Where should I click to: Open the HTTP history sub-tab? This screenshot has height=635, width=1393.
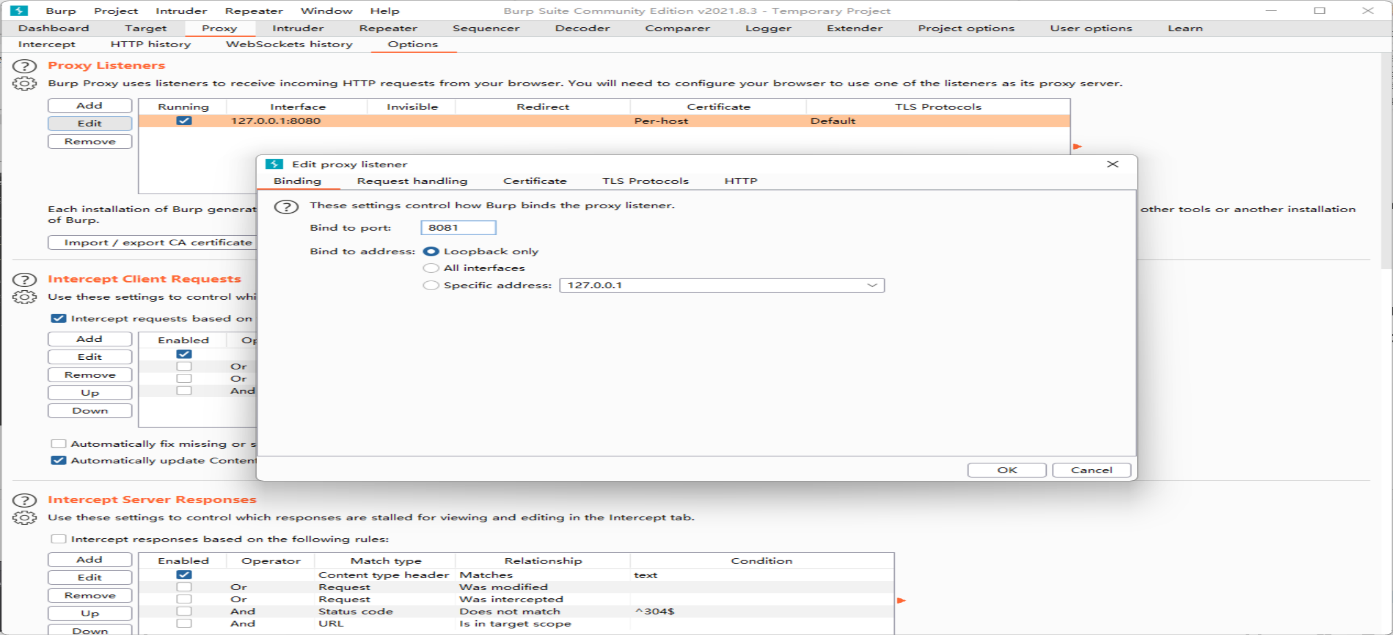click(x=150, y=44)
